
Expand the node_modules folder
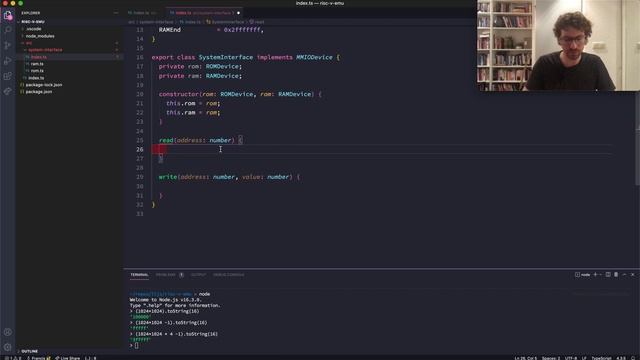tap(40, 36)
